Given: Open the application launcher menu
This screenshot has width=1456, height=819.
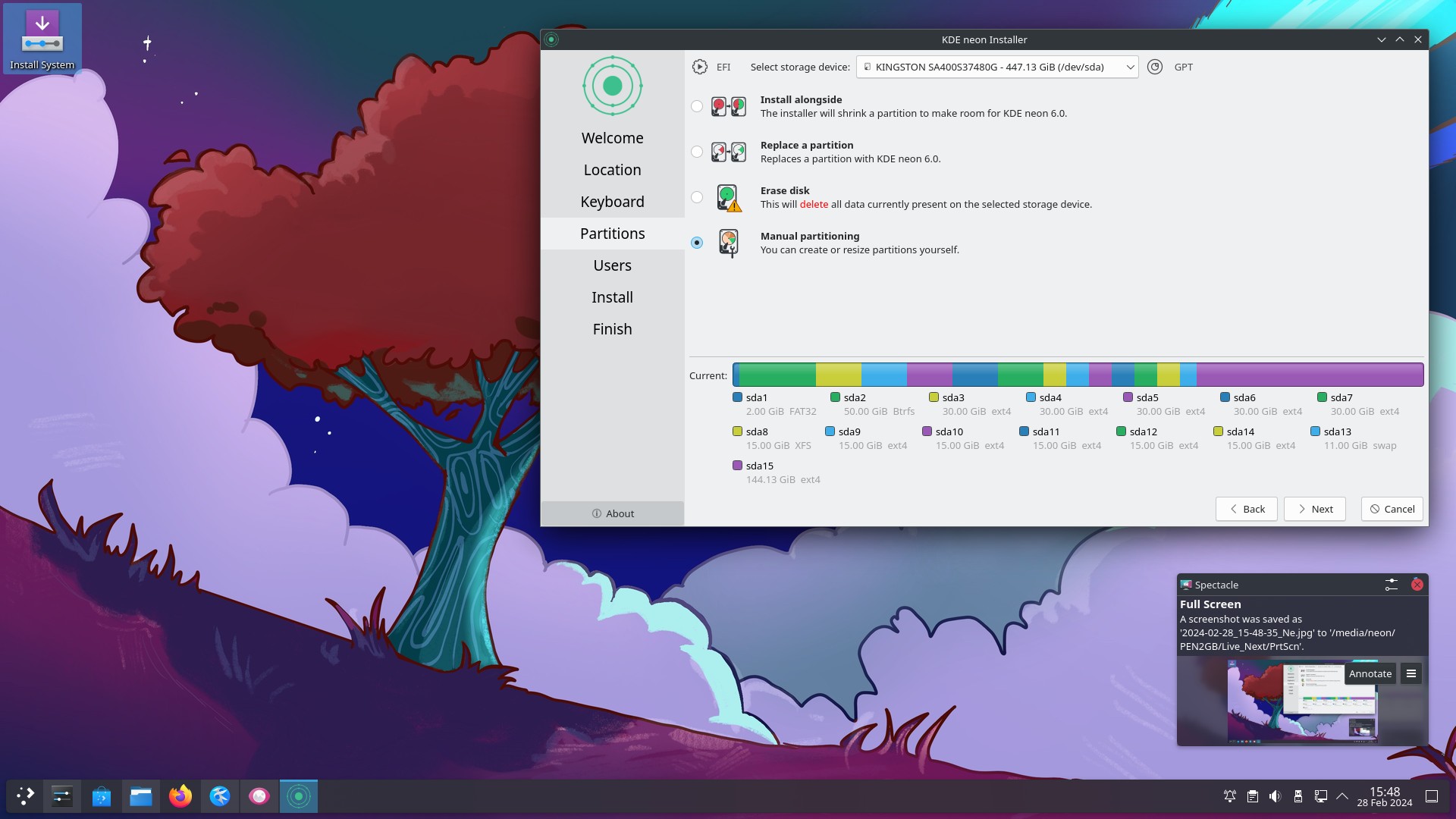Looking at the screenshot, I should [x=25, y=796].
